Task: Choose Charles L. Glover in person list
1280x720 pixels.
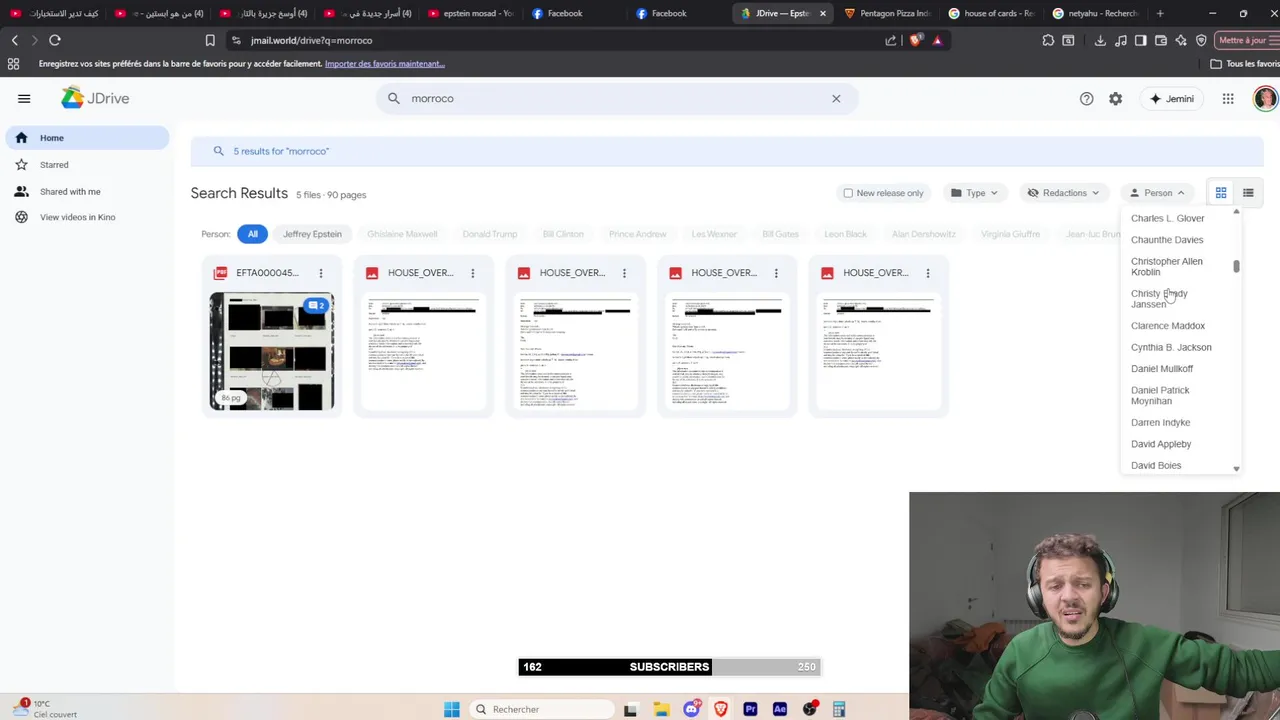Action: pyautogui.click(x=1167, y=218)
